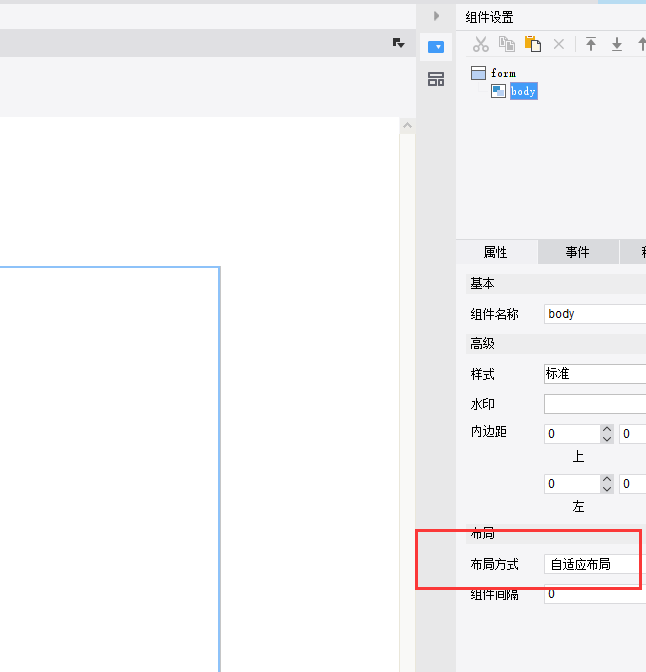Select the body node in component tree
This screenshot has width=646, height=672.
[x=523, y=91]
